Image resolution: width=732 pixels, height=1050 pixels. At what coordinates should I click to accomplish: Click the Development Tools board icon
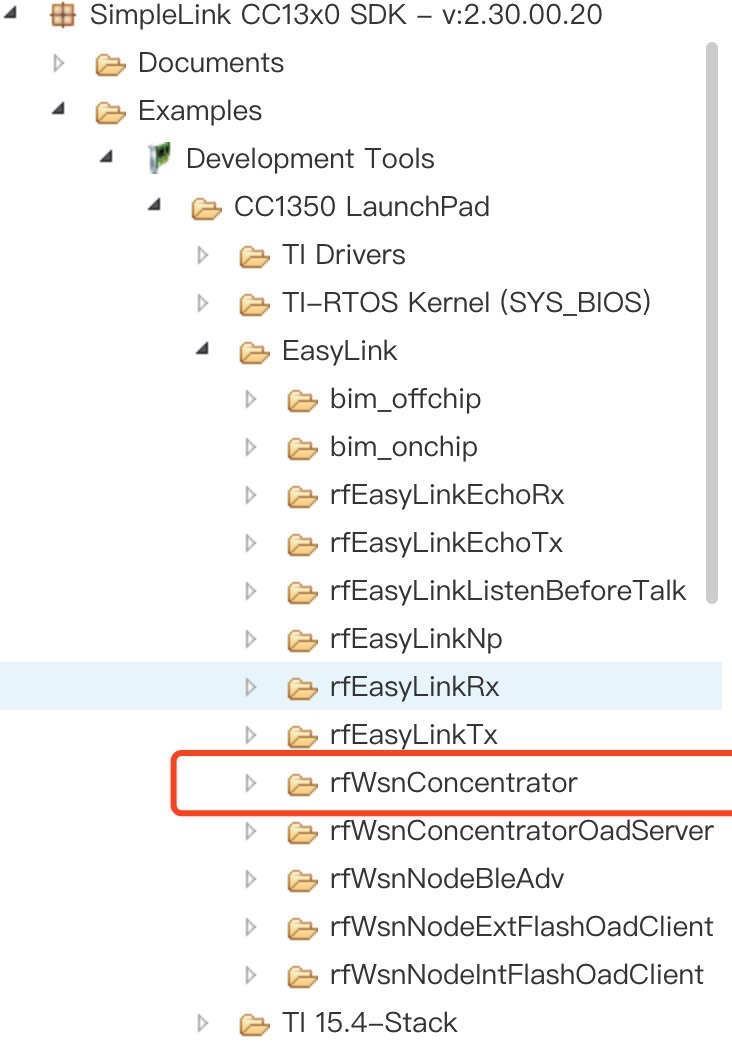point(158,159)
